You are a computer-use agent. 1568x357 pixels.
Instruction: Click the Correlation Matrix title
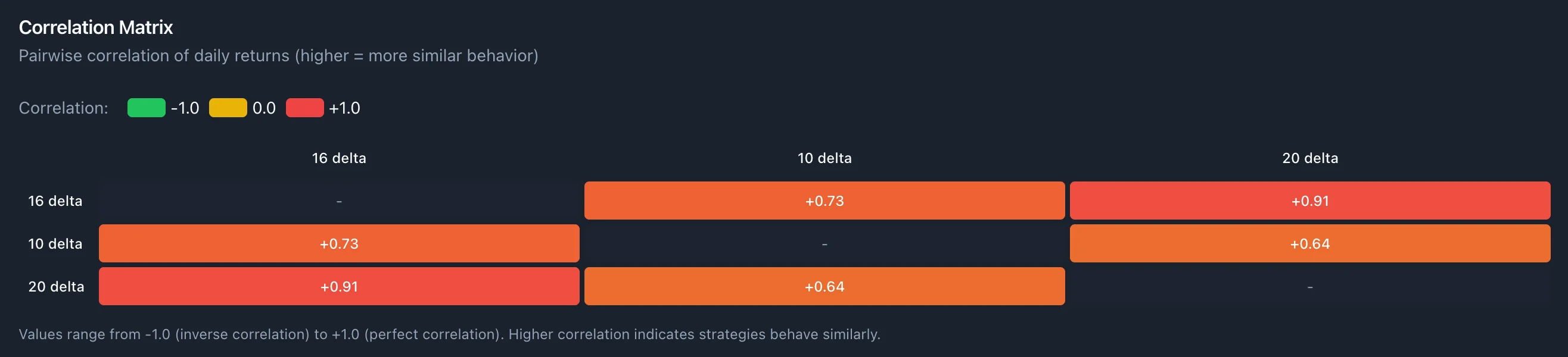point(95,27)
